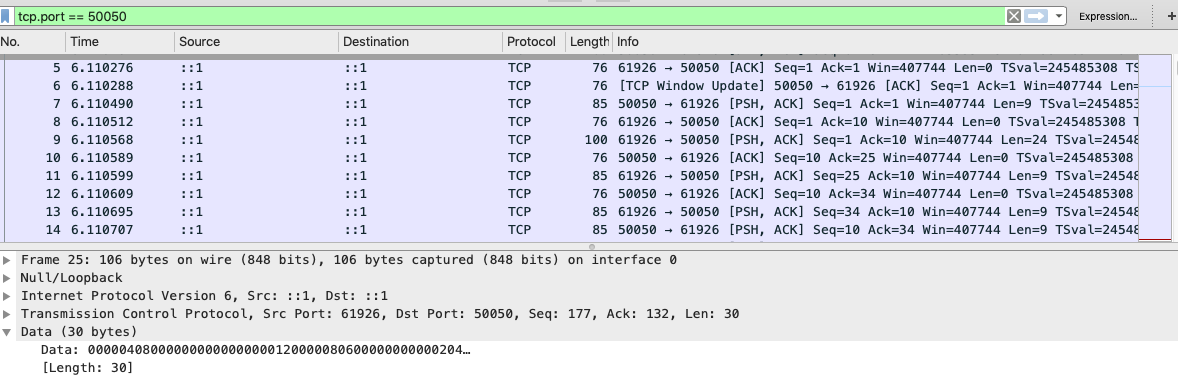Select the TCP Window Update packet 6
This screenshot has height=386, width=1178.
[571, 86]
